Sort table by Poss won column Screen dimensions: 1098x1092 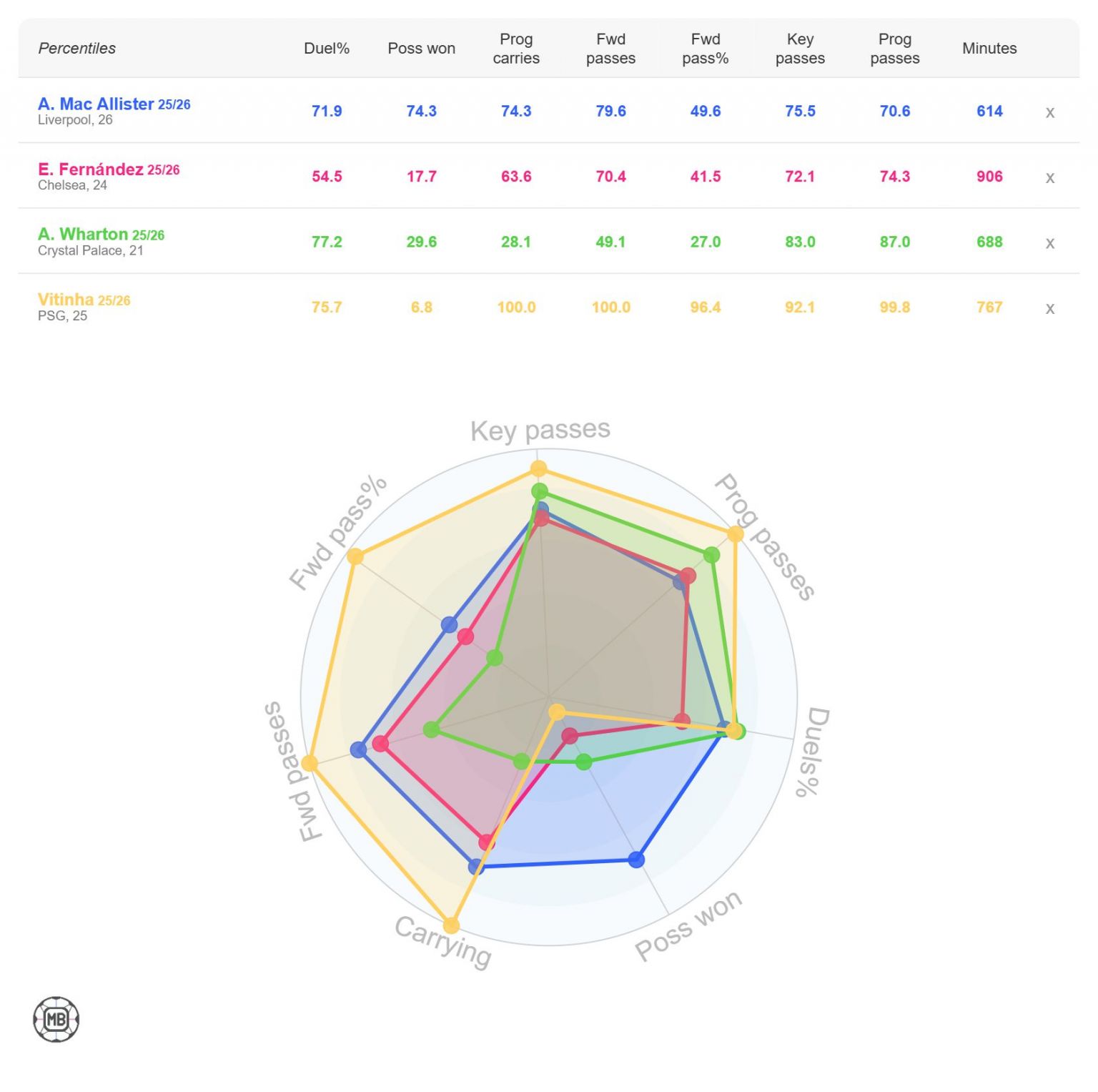pos(421,49)
